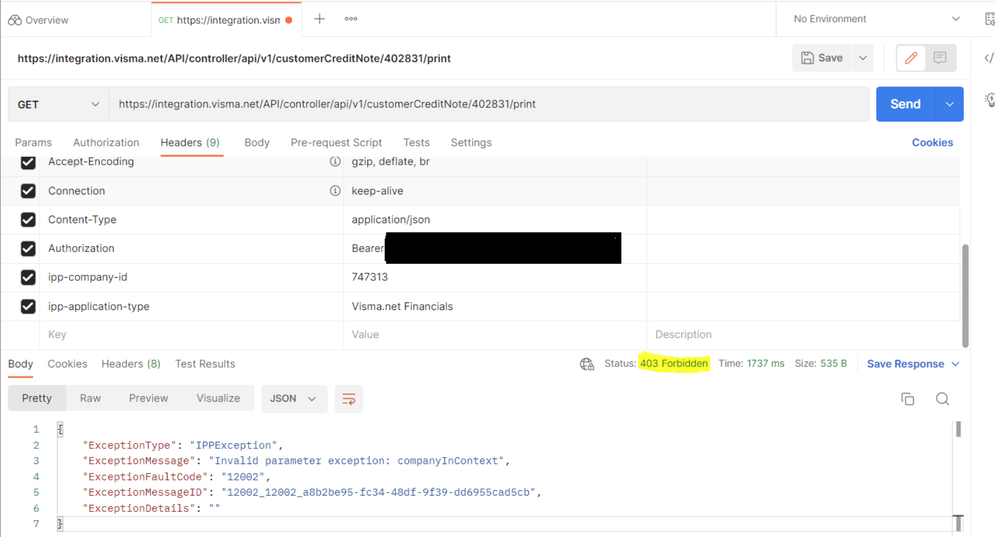This screenshot has width=998, height=537.
Task: Click the 403 Forbidden status text
Action: click(x=673, y=363)
